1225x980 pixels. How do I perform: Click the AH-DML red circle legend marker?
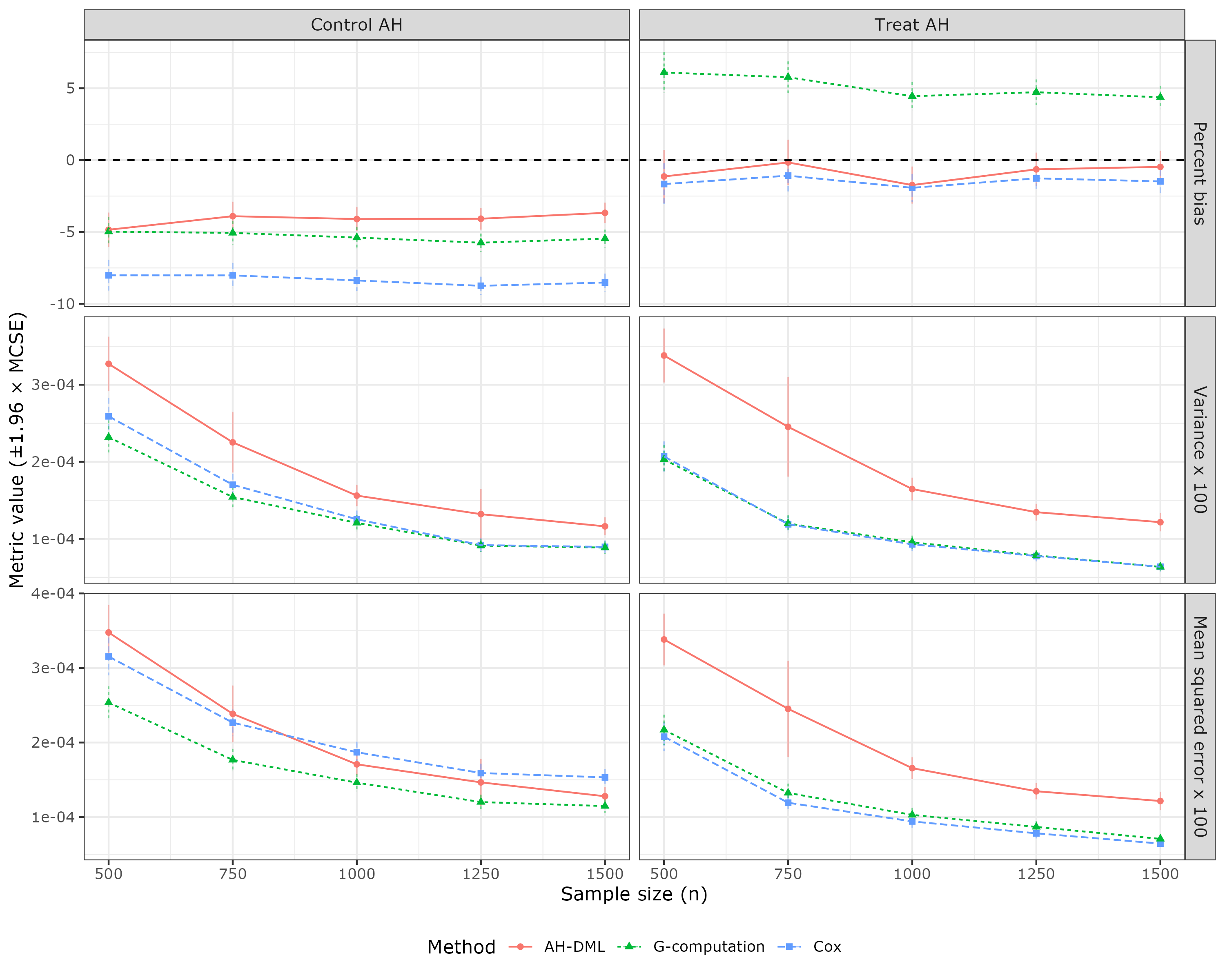point(520,947)
